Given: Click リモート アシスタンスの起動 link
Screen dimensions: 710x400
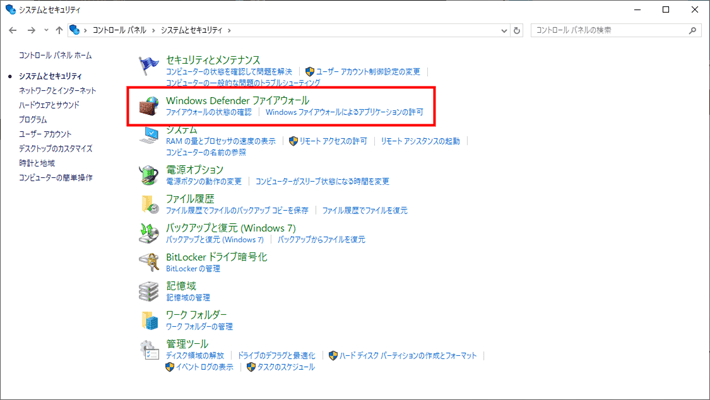Looking at the screenshot, I should (420, 141).
